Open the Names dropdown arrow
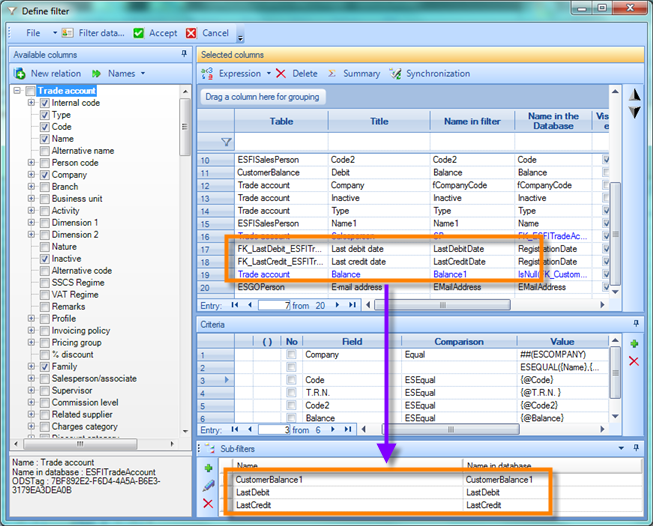This screenshot has height=526, width=653. pos(143,74)
